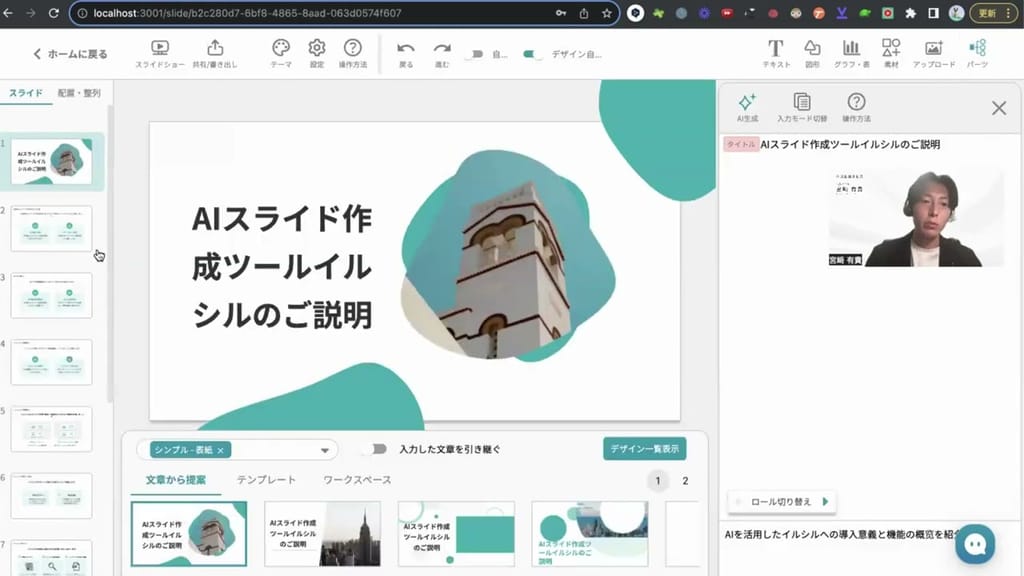Insert a テキスト text box
The image size is (1024, 576).
(776, 54)
